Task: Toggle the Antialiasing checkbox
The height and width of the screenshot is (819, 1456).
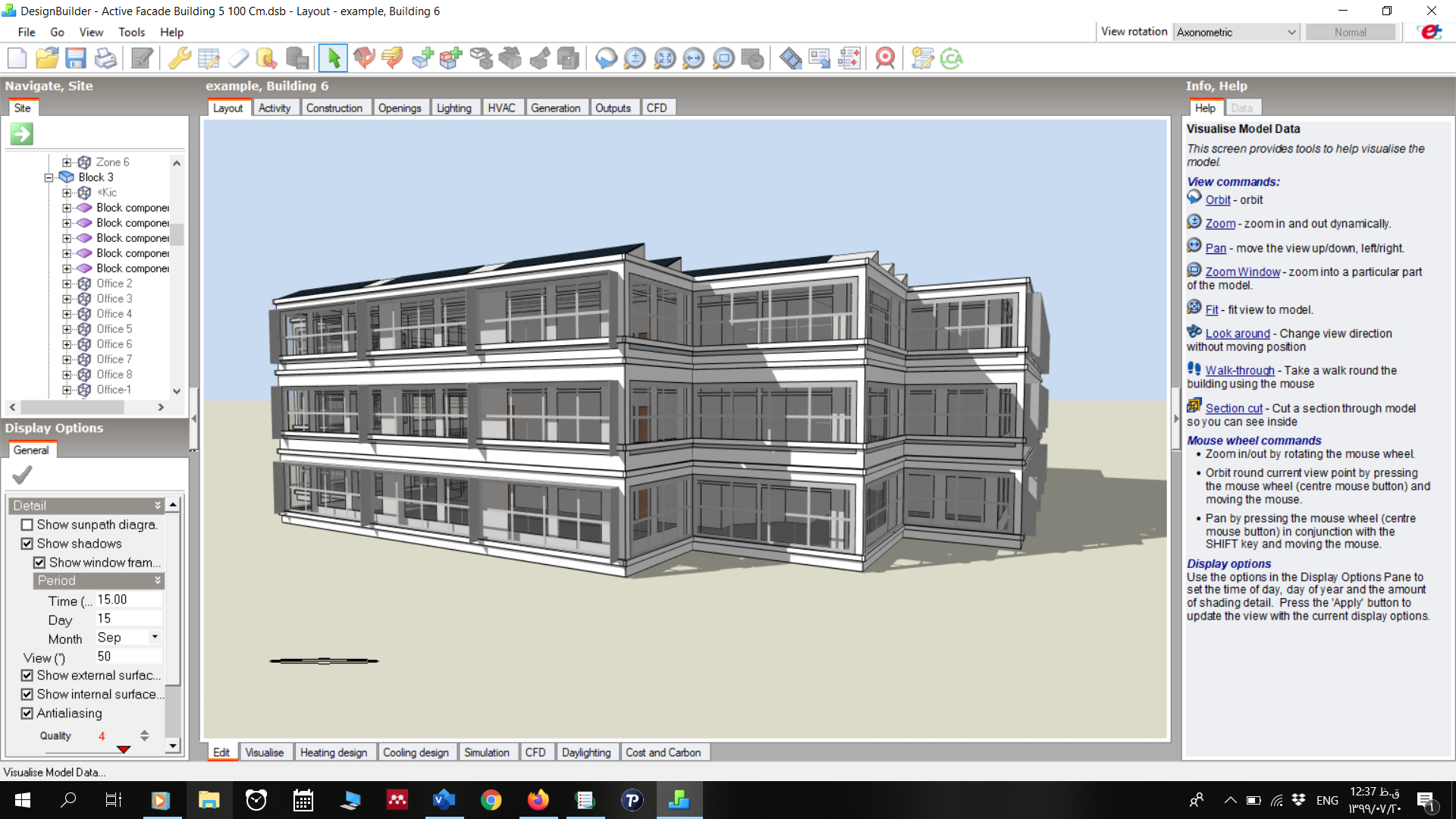Action: pos(27,713)
